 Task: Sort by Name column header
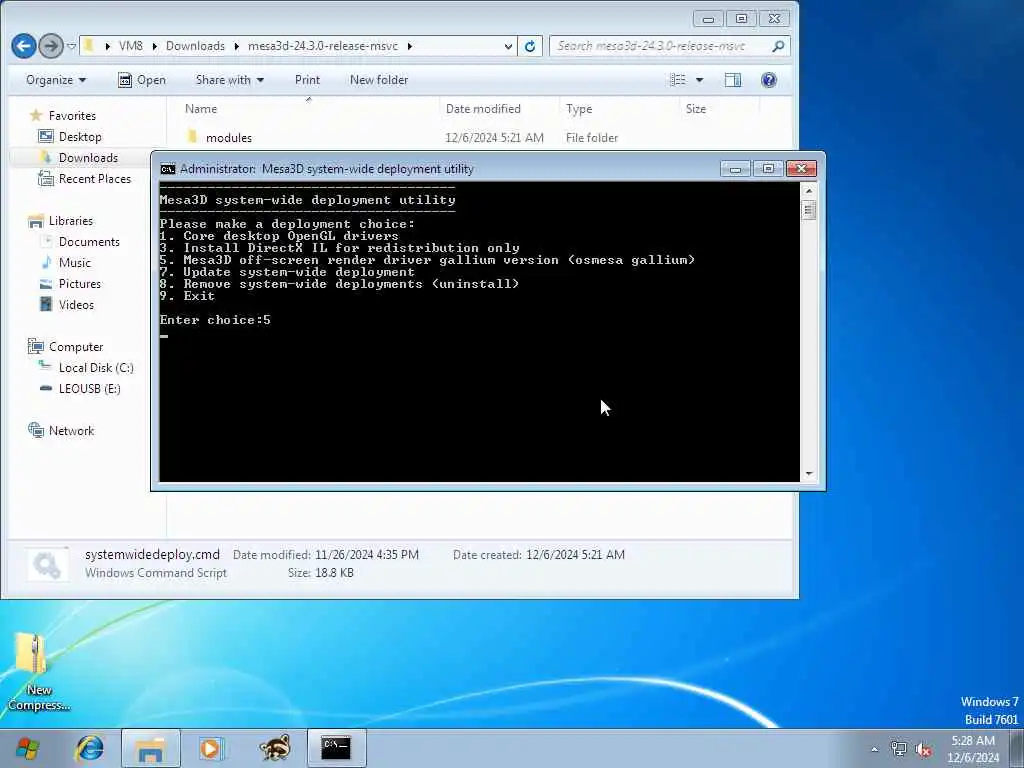coord(201,109)
